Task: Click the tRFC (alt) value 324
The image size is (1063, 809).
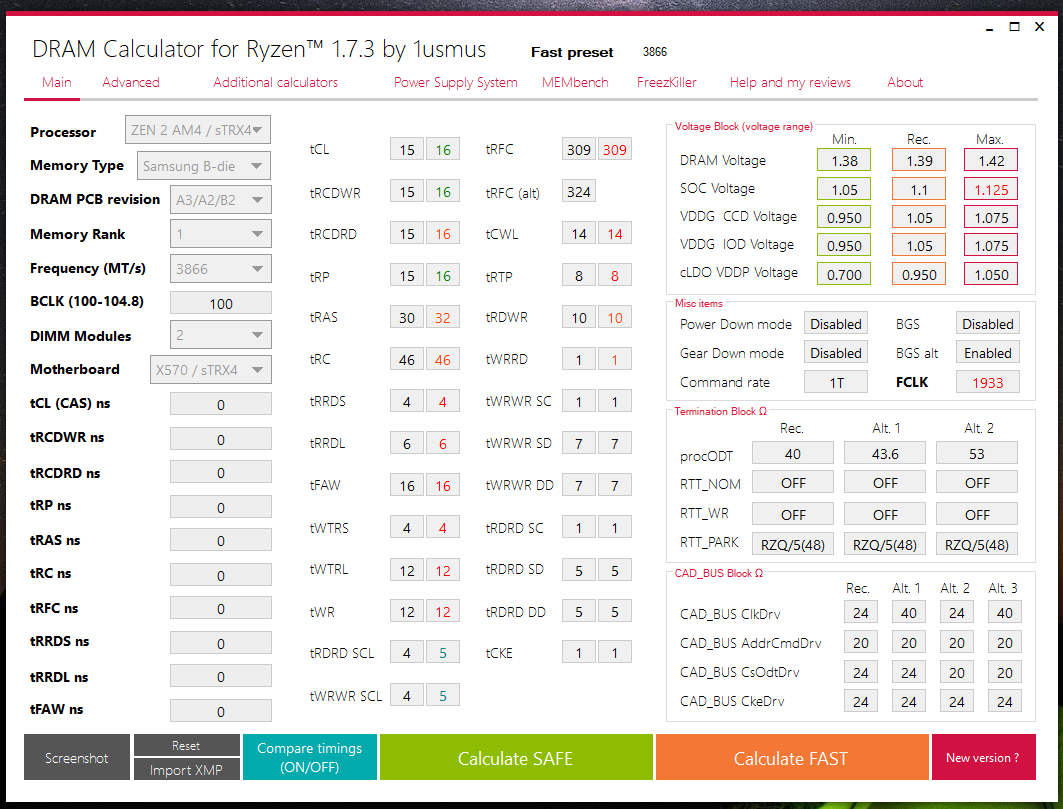Action: pos(579,192)
